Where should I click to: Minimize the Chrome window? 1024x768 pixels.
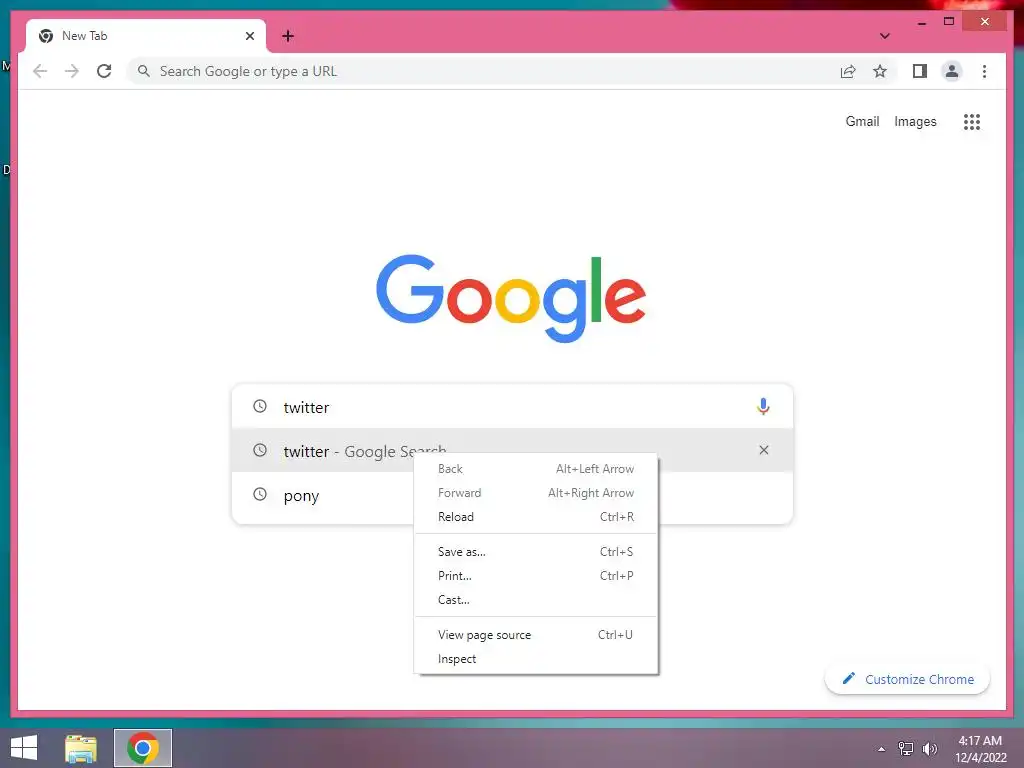click(921, 22)
